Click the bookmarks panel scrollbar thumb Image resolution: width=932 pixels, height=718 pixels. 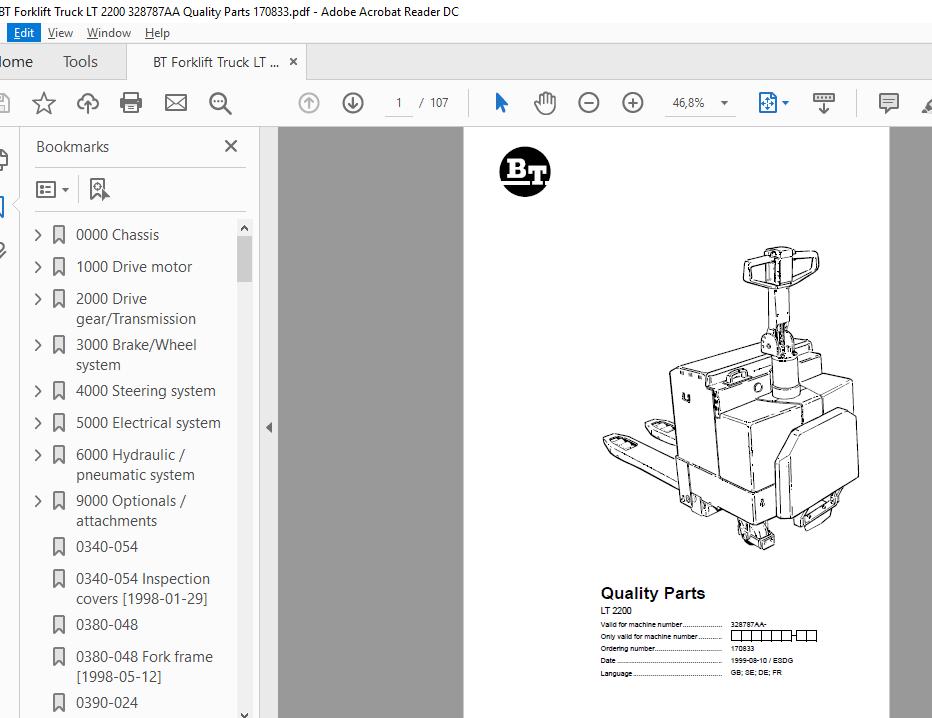pyautogui.click(x=244, y=259)
